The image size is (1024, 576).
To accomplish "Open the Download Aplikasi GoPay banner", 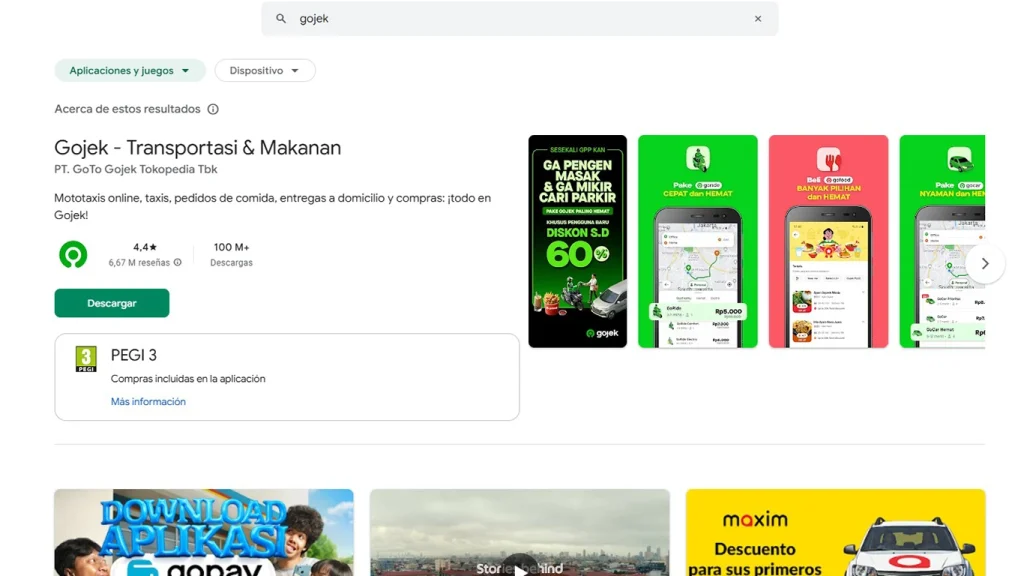I will [204, 532].
